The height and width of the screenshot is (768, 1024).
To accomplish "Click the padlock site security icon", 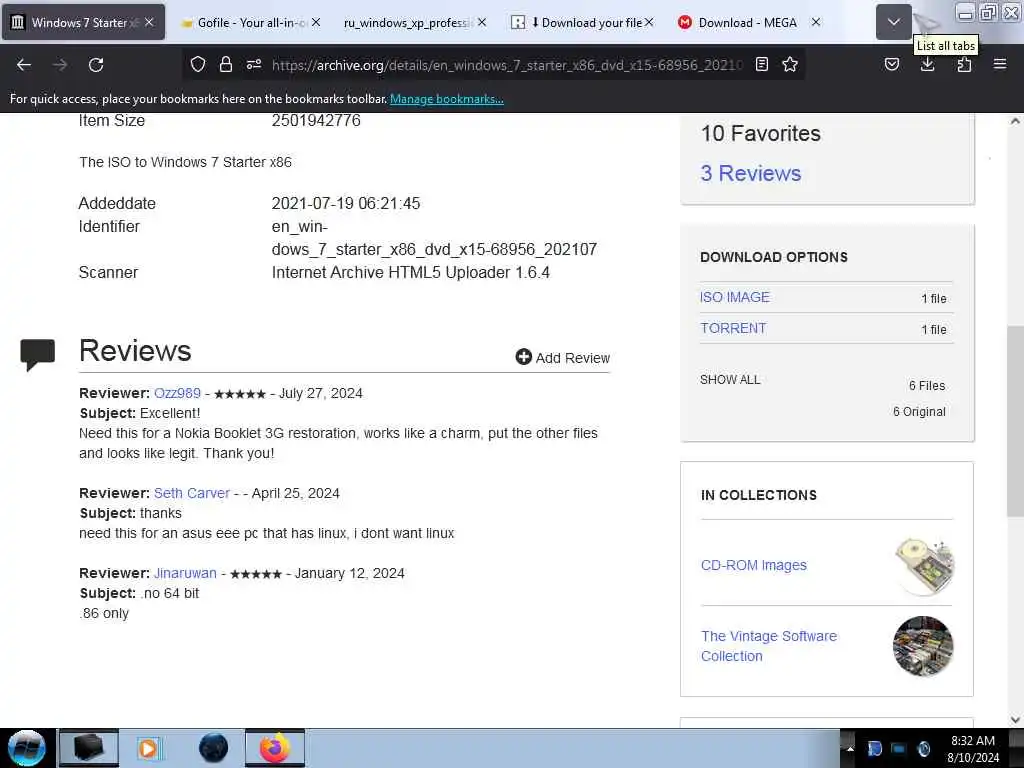I will [226, 64].
